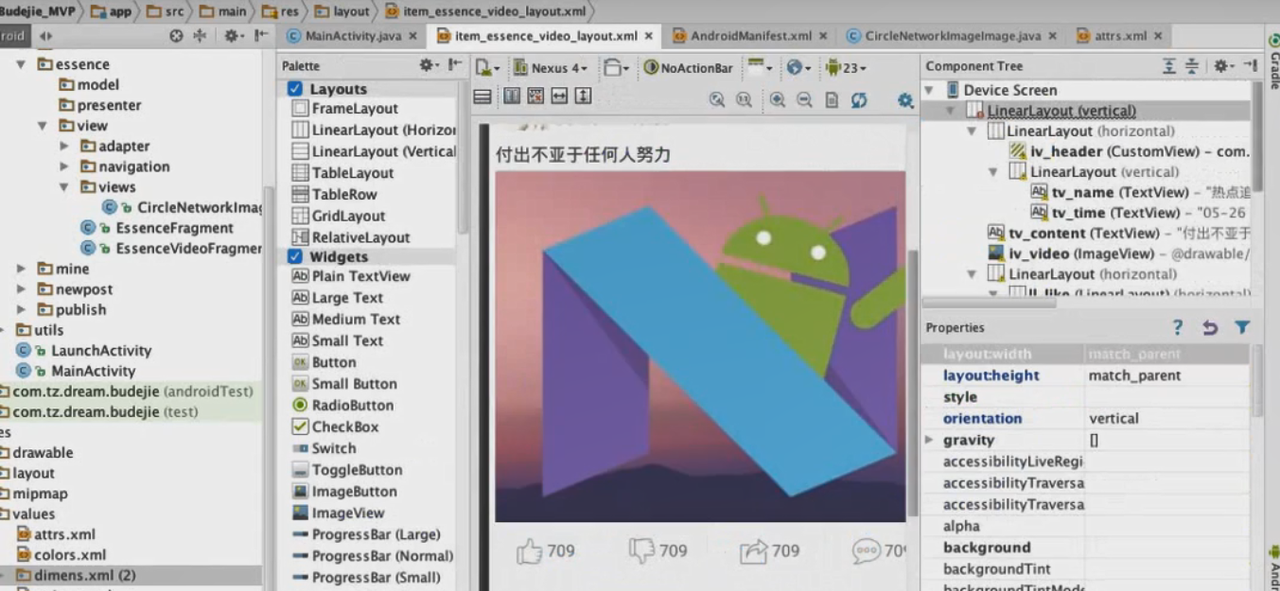Click the Properties filter funnel icon
This screenshot has height=591, width=1280.
click(x=1241, y=327)
